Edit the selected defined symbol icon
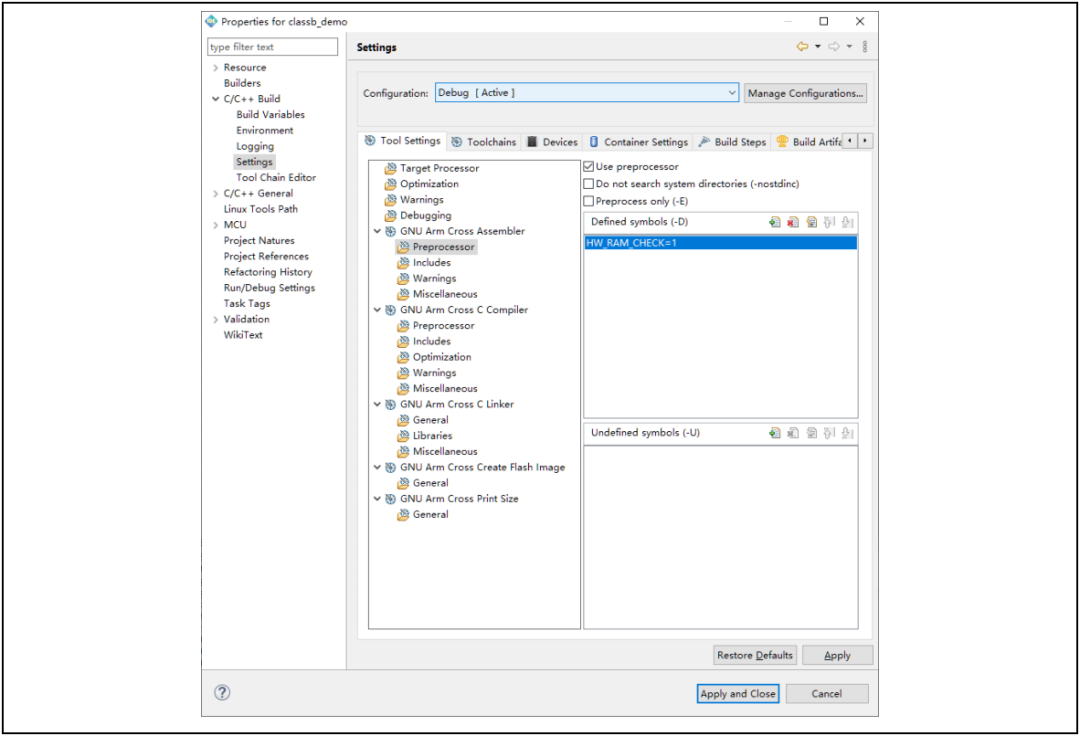This screenshot has width=1080, height=736. click(811, 222)
